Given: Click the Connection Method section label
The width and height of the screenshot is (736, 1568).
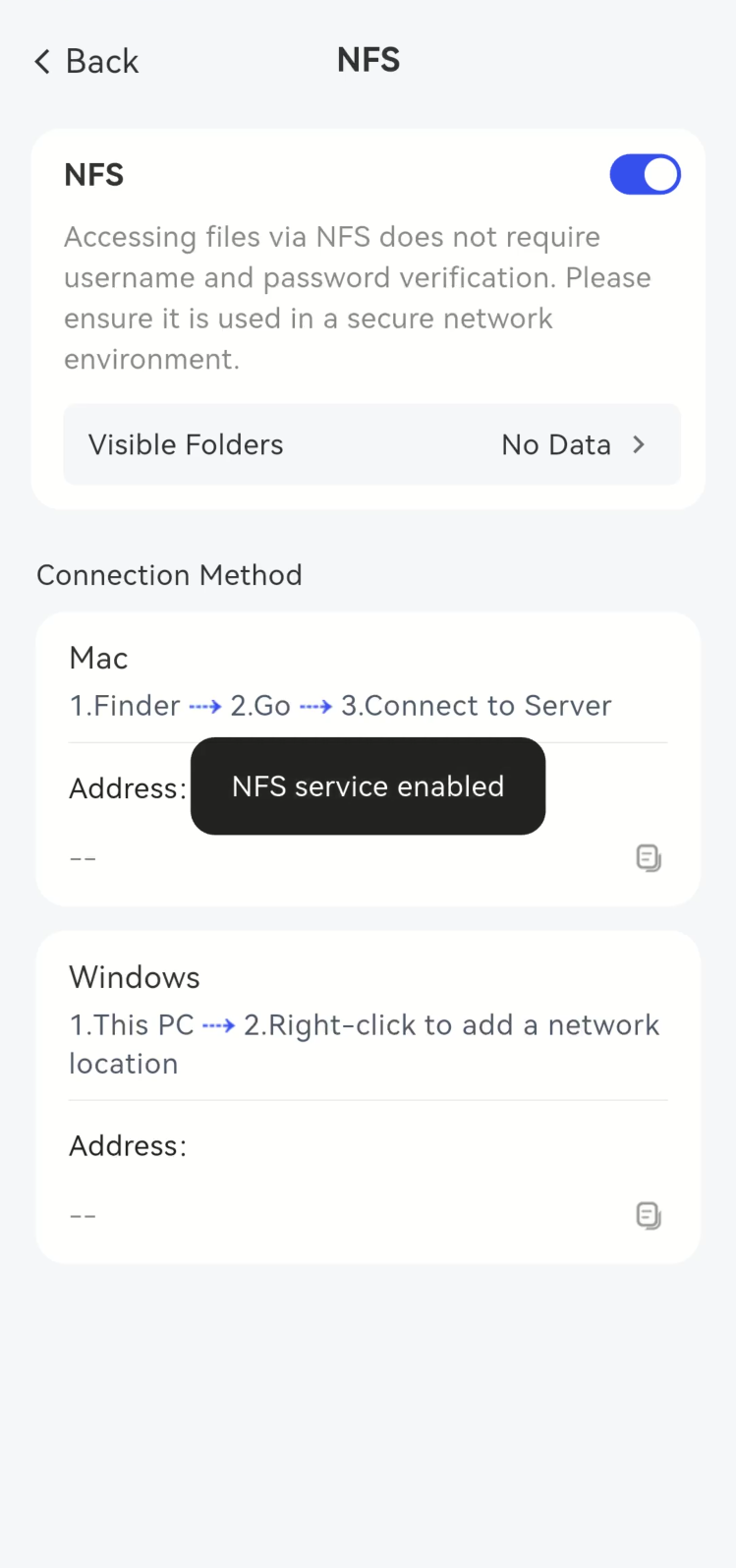Looking at the screenshot, I should [169, 575].
